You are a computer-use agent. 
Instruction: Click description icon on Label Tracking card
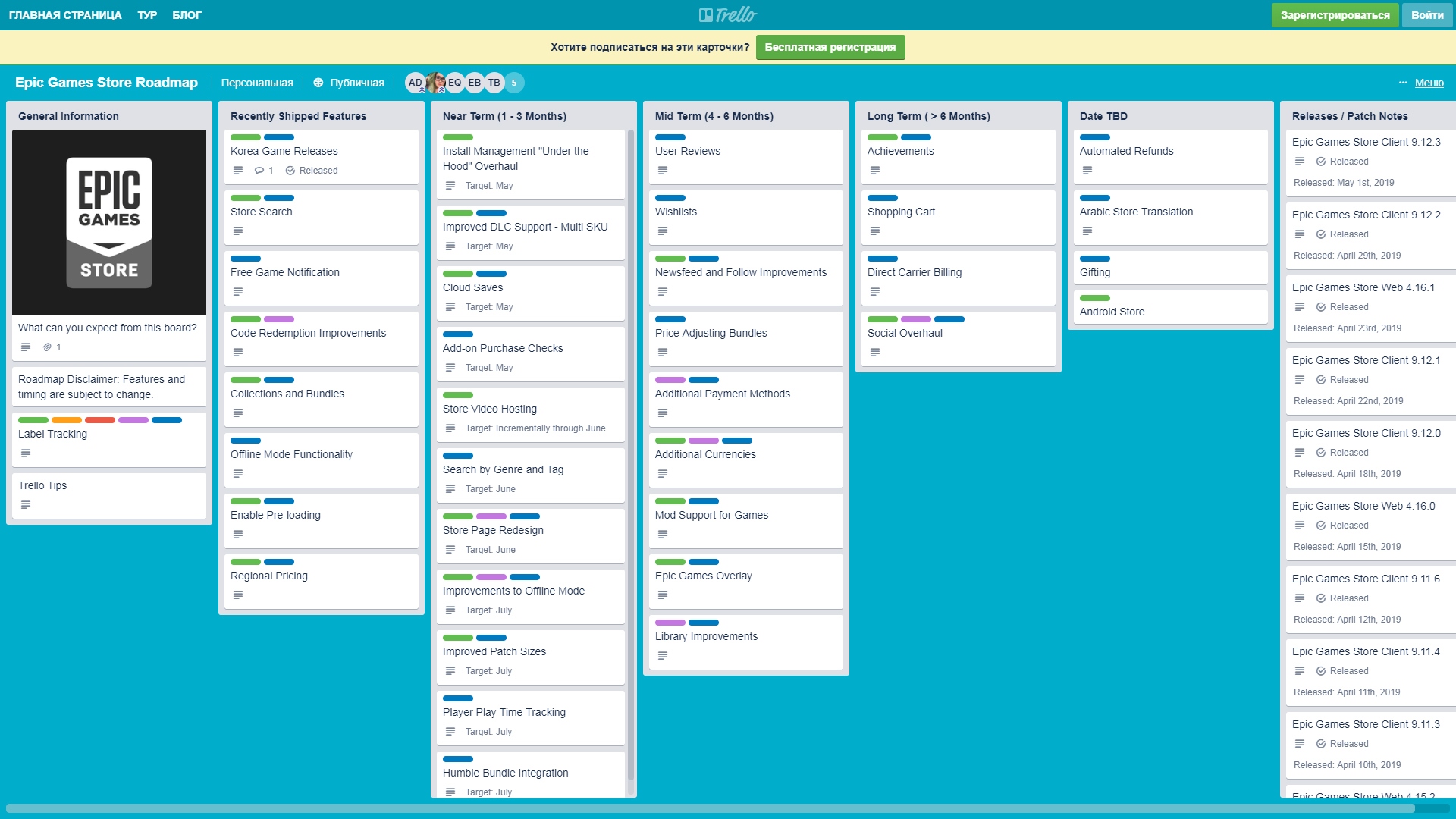coord(26,453)
